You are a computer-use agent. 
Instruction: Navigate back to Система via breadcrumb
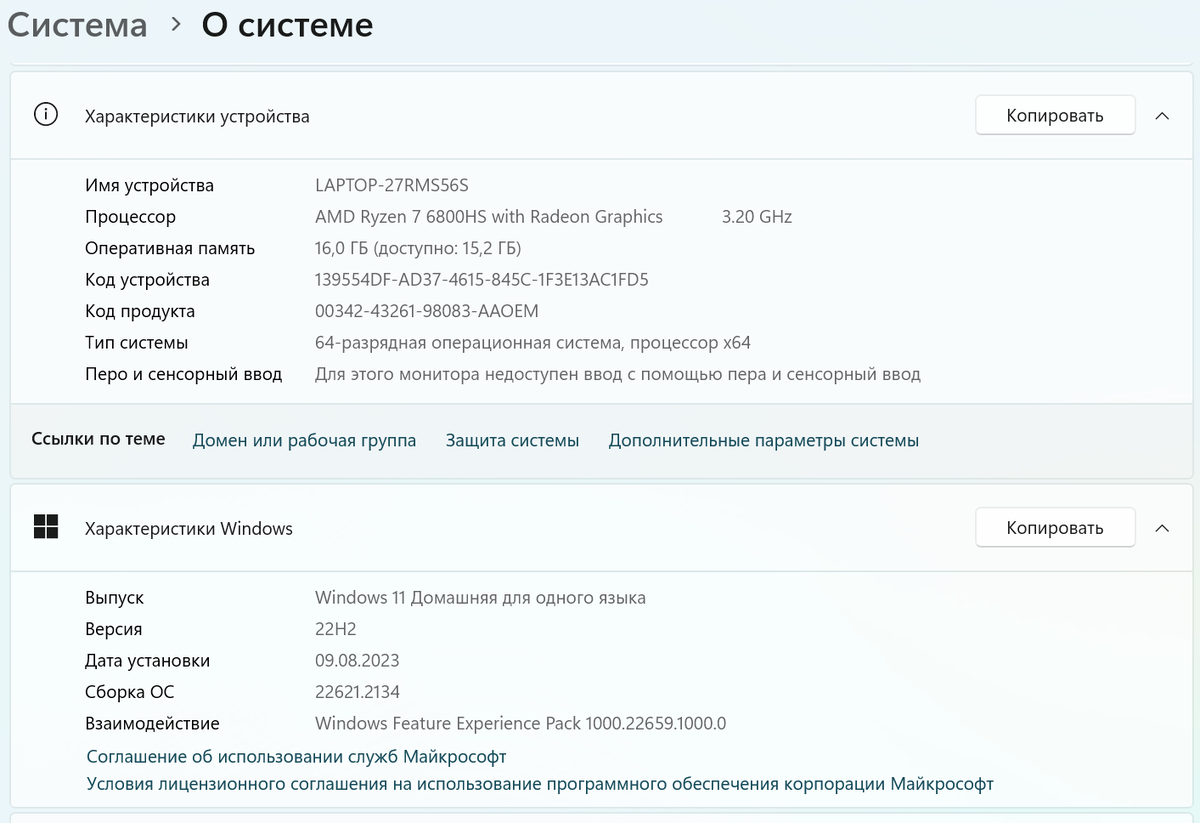pyautogui.click(x=77, y=25)
